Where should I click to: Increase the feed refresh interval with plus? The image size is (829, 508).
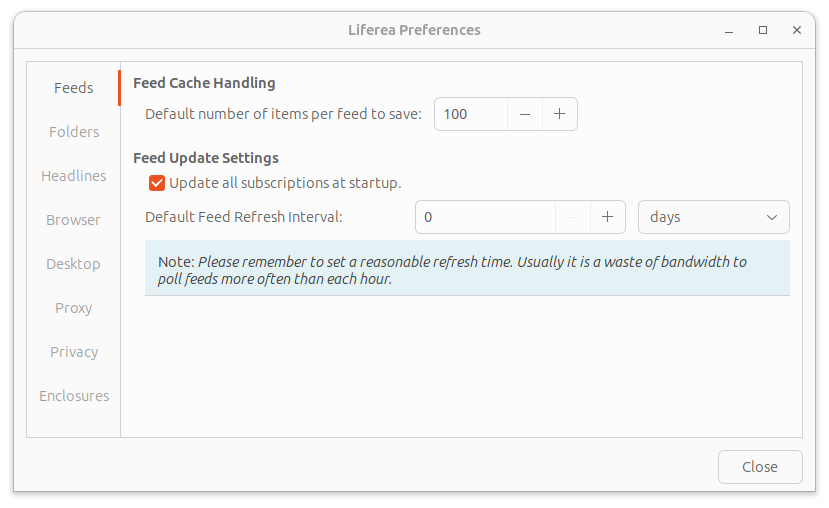607,217
